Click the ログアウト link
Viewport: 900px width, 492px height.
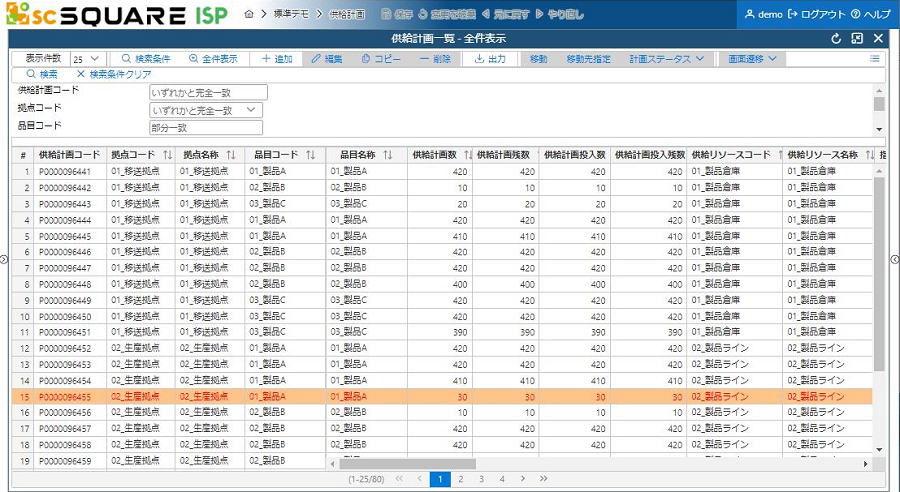click(816, 15)
